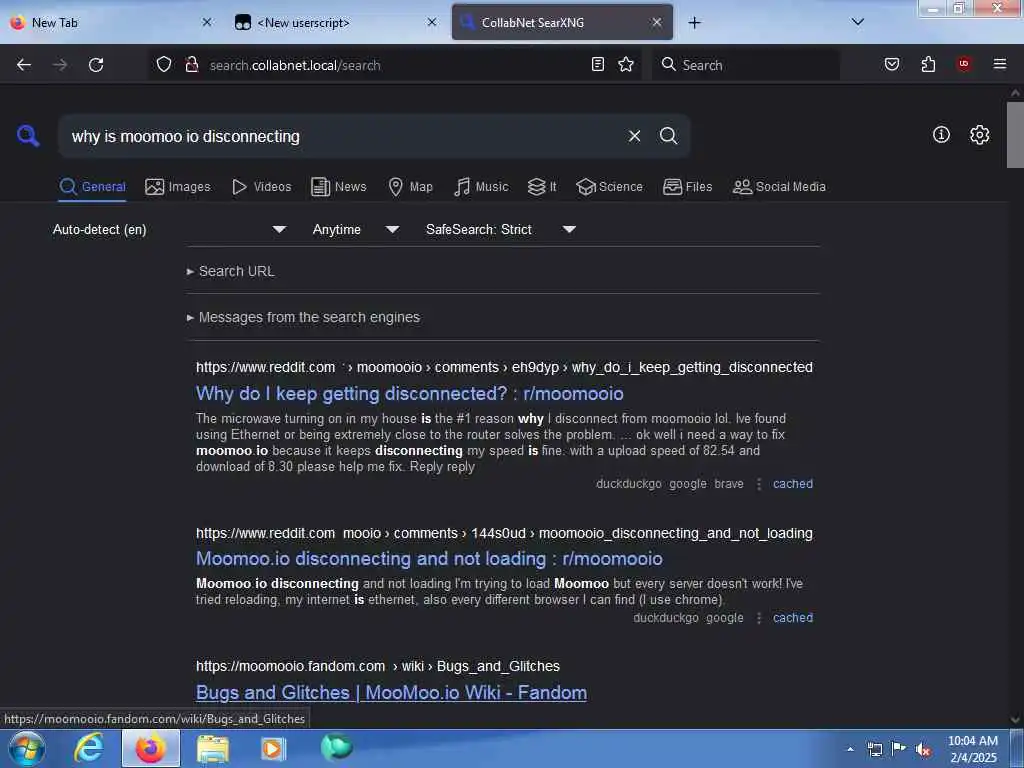Screen dimensions: 1024x768
Task: Open Windows Media Player taskbar icon
Action: point(274,748)
